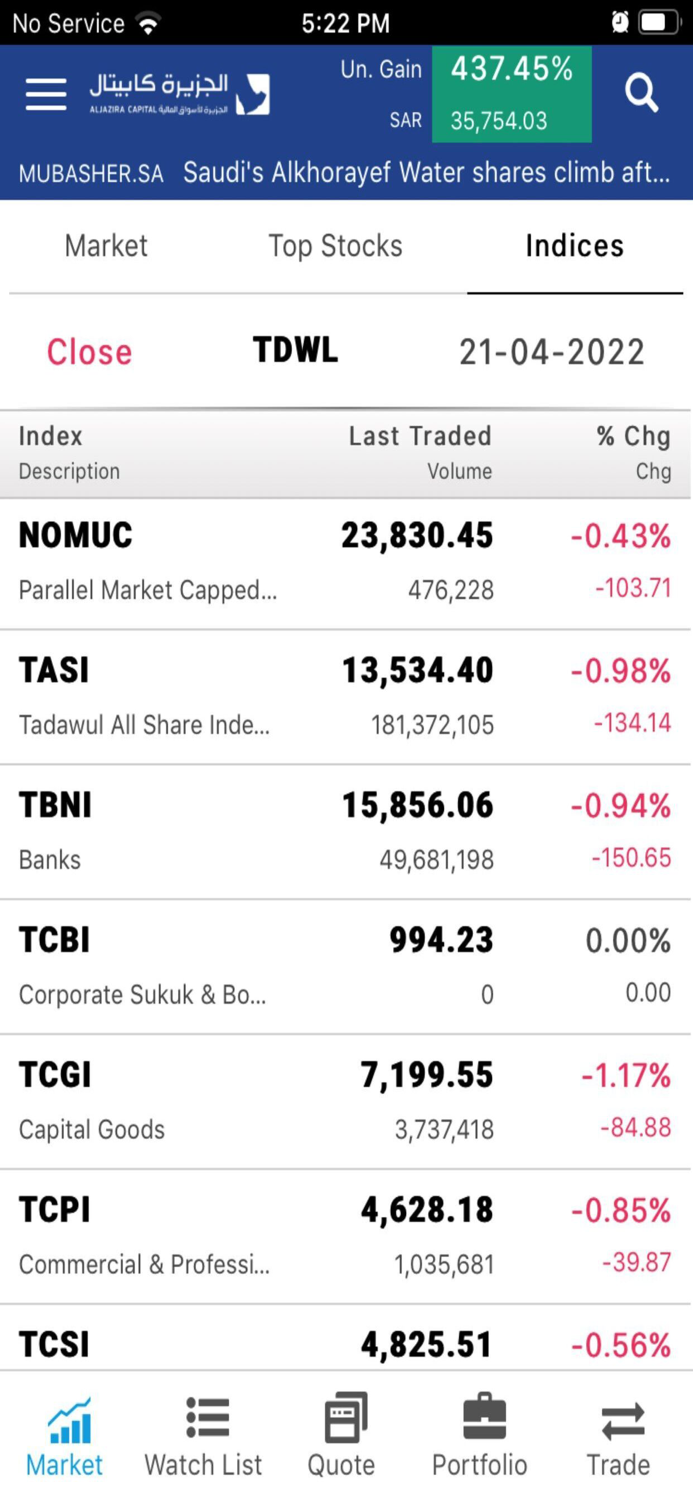
Task: Switch to the Market tab
Action: pos(105,245)
